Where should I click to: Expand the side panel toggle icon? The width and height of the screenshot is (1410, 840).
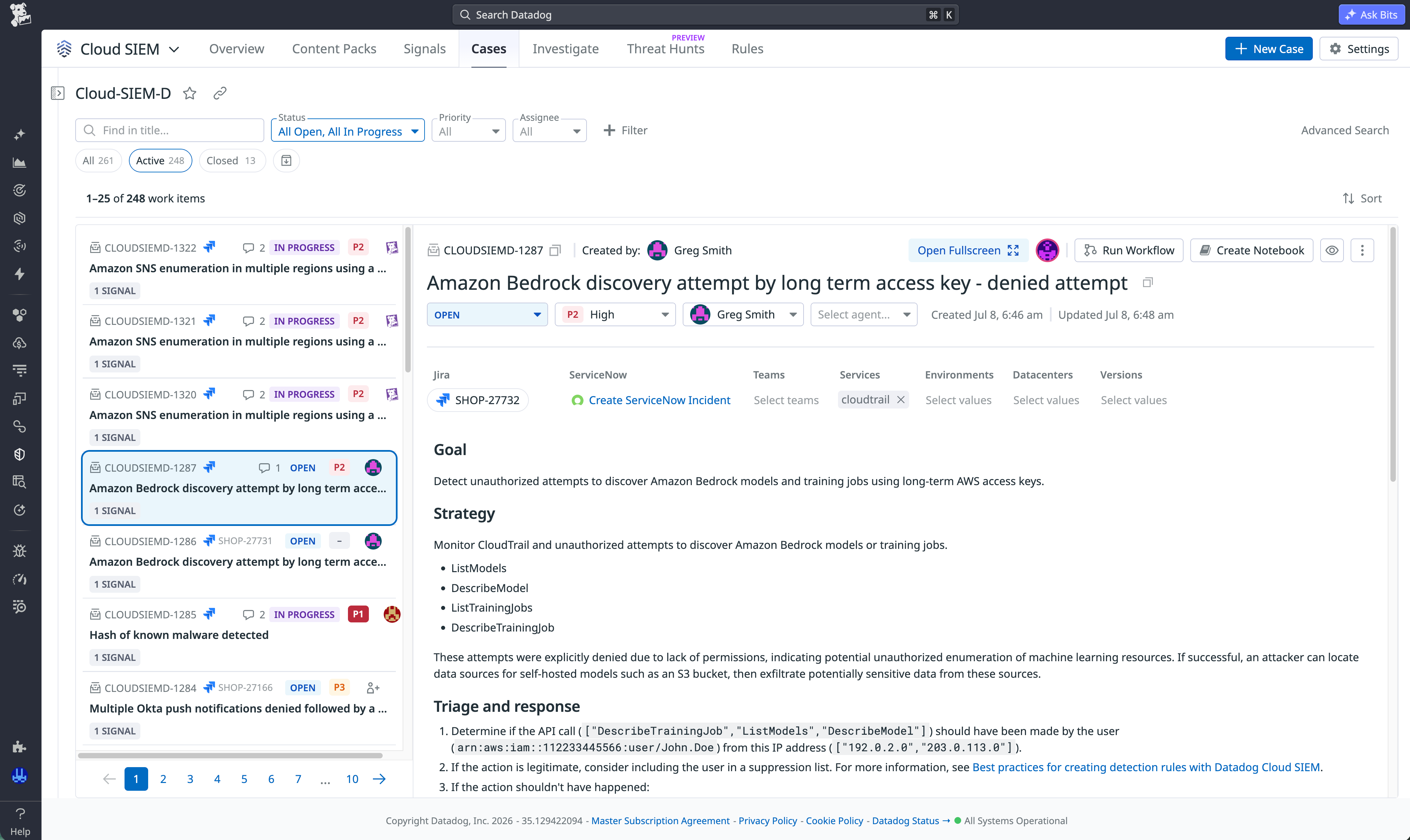(58, 93)
